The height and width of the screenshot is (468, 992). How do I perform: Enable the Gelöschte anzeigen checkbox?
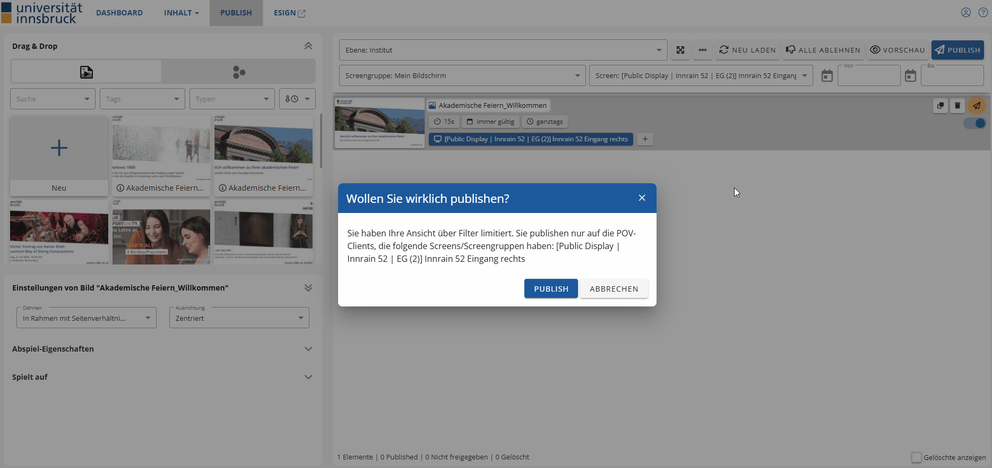[x=917, y=457]
